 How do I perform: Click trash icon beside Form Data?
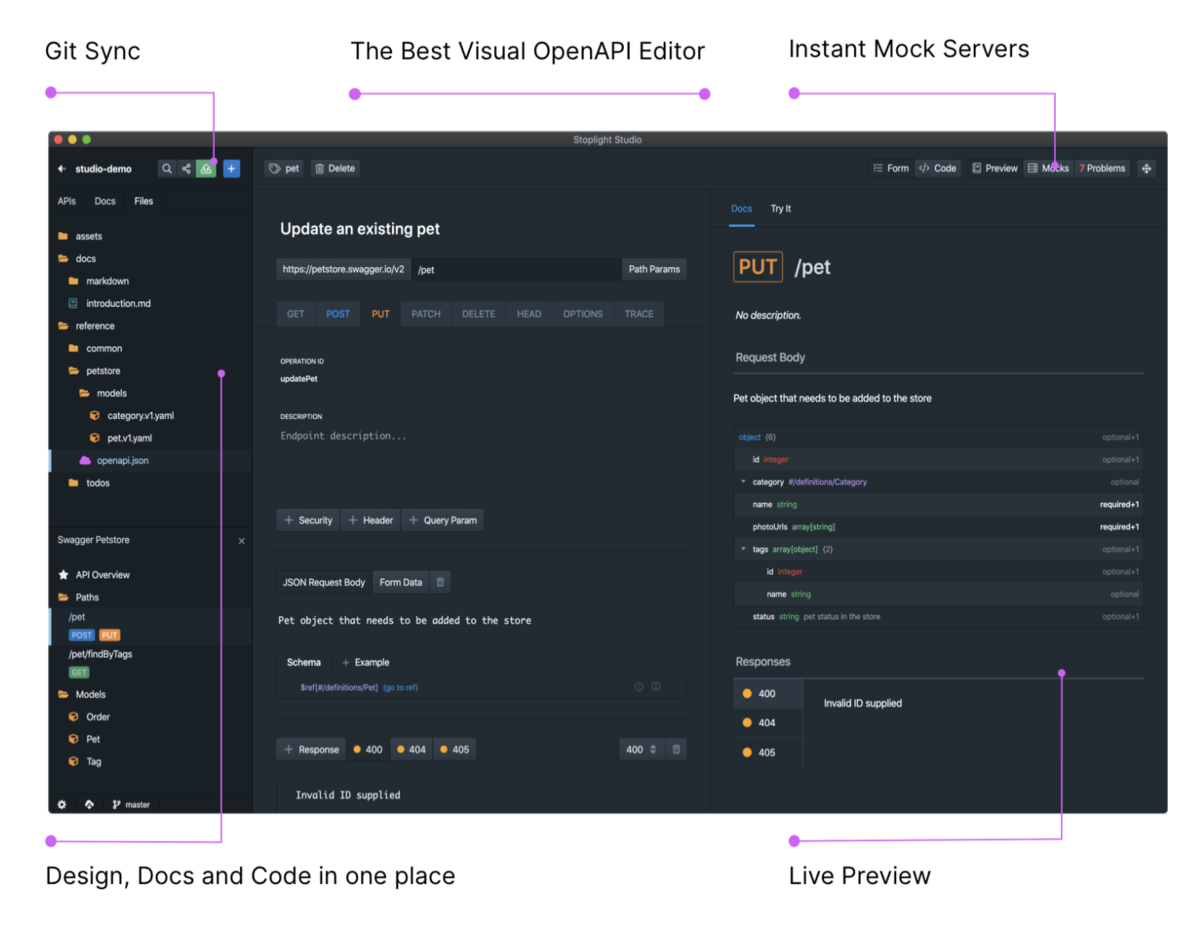441,582
